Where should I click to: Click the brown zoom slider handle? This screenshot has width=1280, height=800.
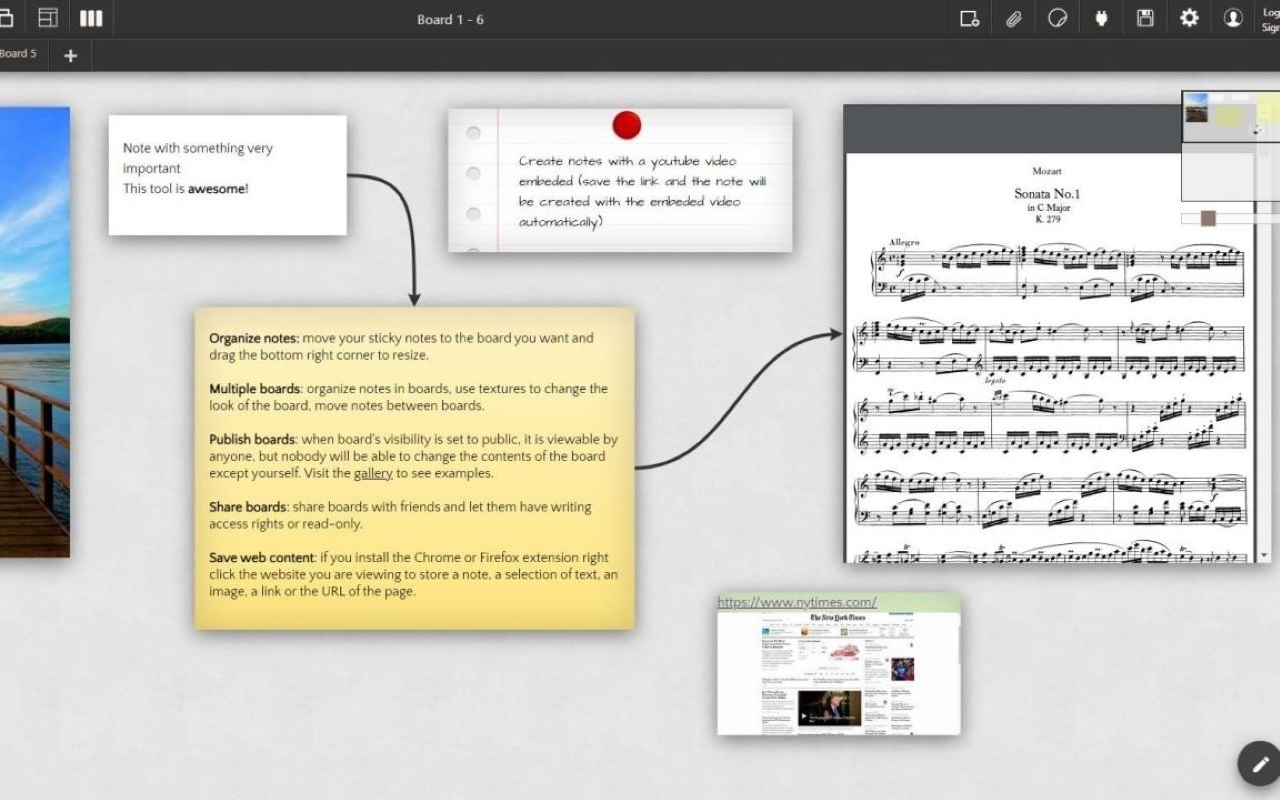1207,217
